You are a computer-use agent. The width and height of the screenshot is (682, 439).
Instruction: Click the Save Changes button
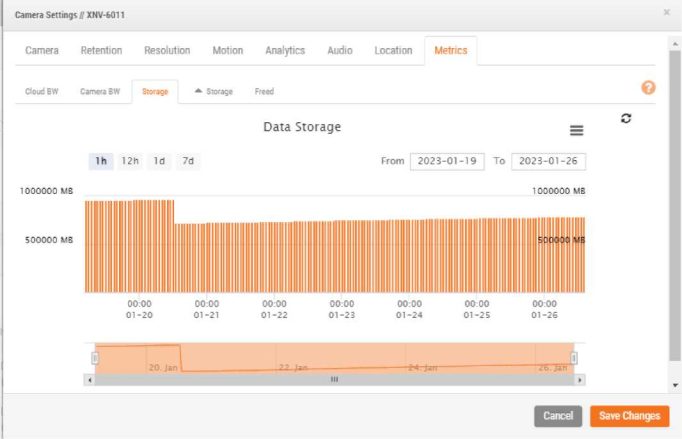[629, 416]
